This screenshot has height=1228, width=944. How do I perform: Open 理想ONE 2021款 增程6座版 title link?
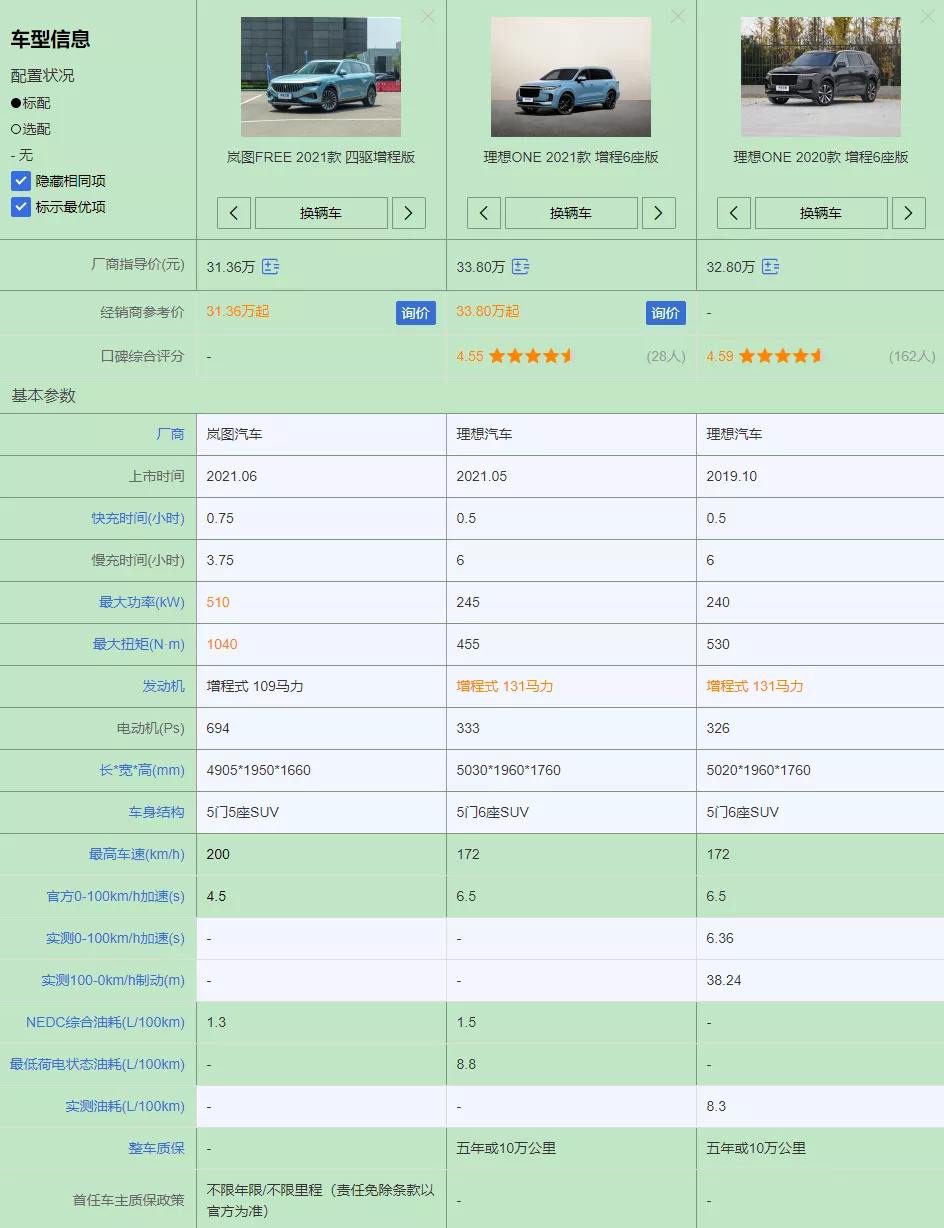pos(571,157)
